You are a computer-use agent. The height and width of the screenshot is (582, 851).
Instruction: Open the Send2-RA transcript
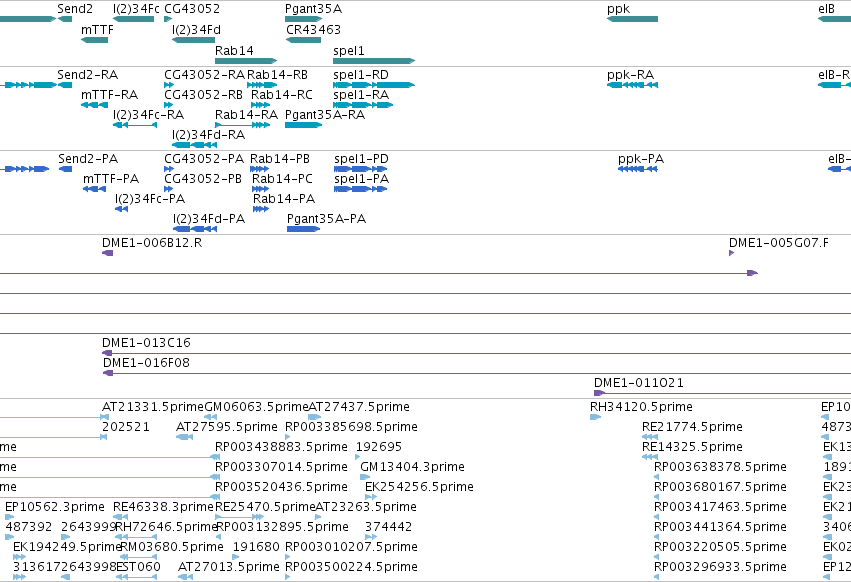tap(65, 85)
